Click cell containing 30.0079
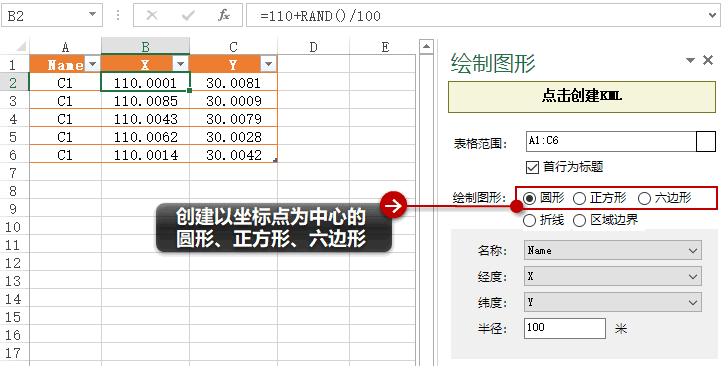Viewport: 724px width, 366px height. coord(233,119)
